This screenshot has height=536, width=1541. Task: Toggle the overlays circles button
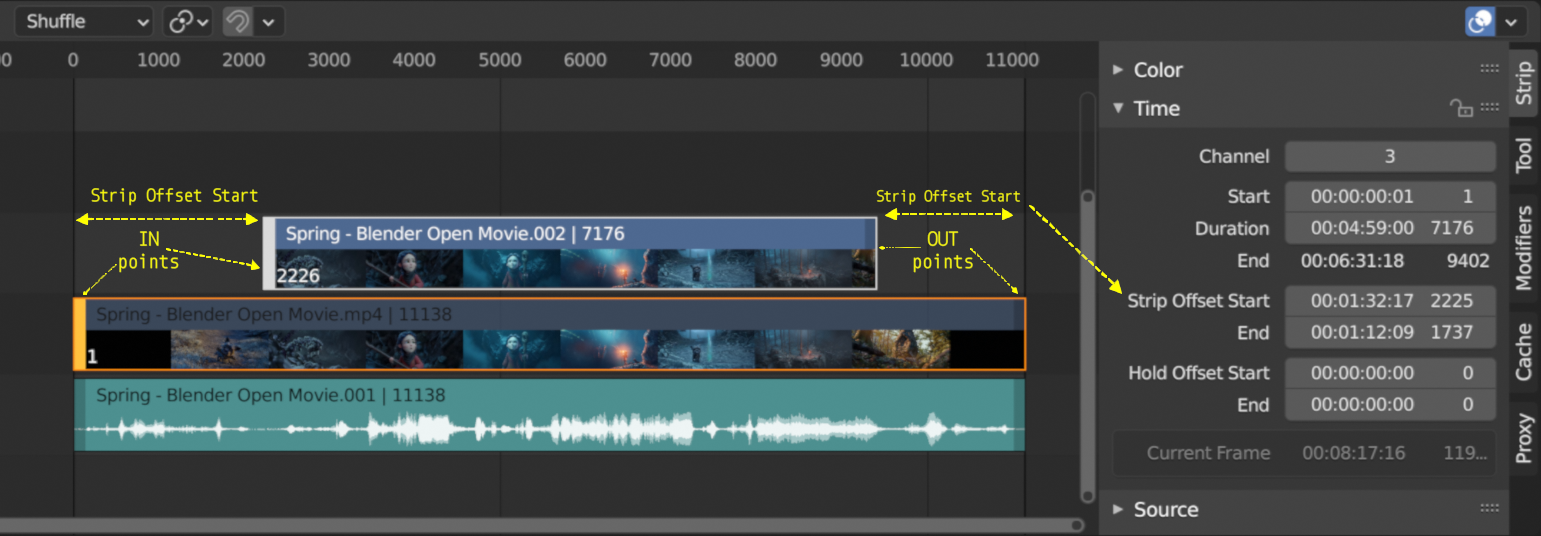coord(1480,21)
